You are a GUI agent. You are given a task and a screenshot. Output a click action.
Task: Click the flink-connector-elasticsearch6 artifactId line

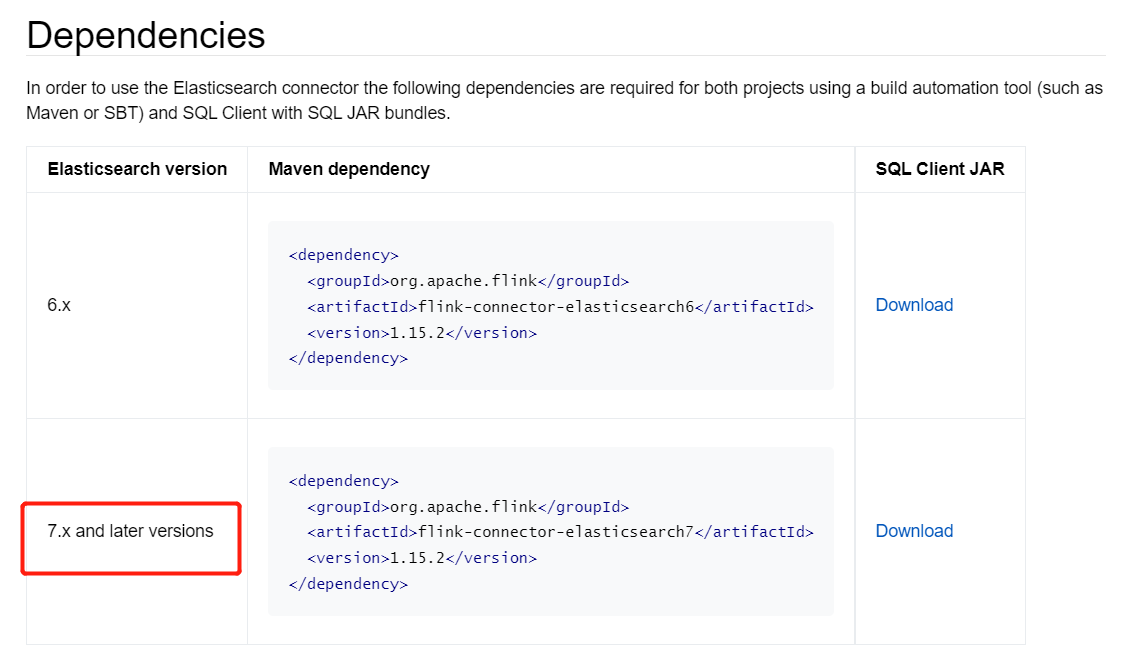point(560,307)
